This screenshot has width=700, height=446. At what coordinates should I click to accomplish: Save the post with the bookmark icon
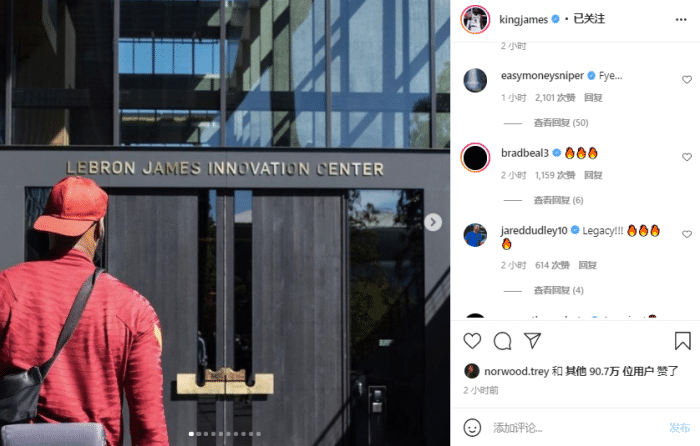[682, 341]
